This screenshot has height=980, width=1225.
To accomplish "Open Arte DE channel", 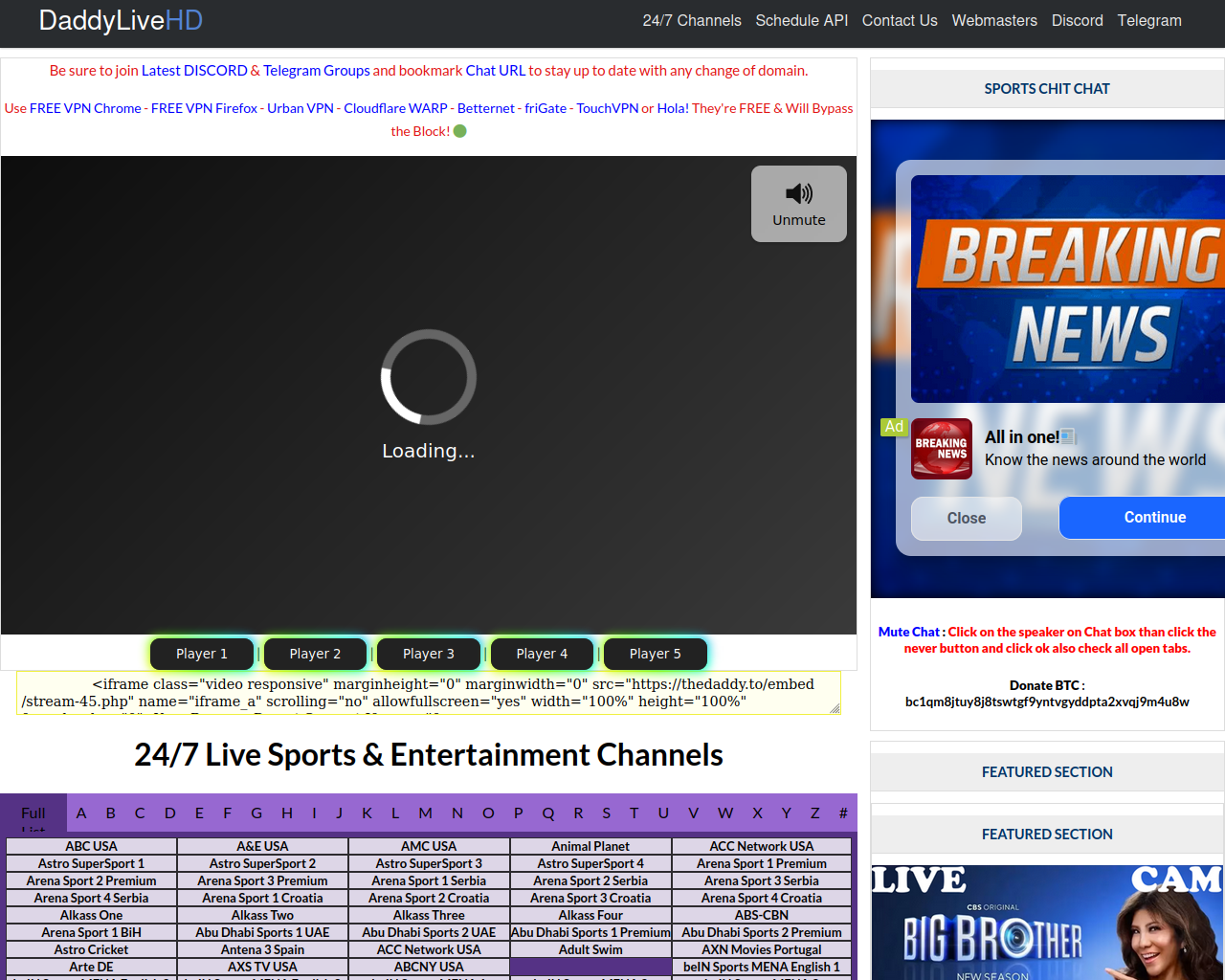I will pos(92,967).
